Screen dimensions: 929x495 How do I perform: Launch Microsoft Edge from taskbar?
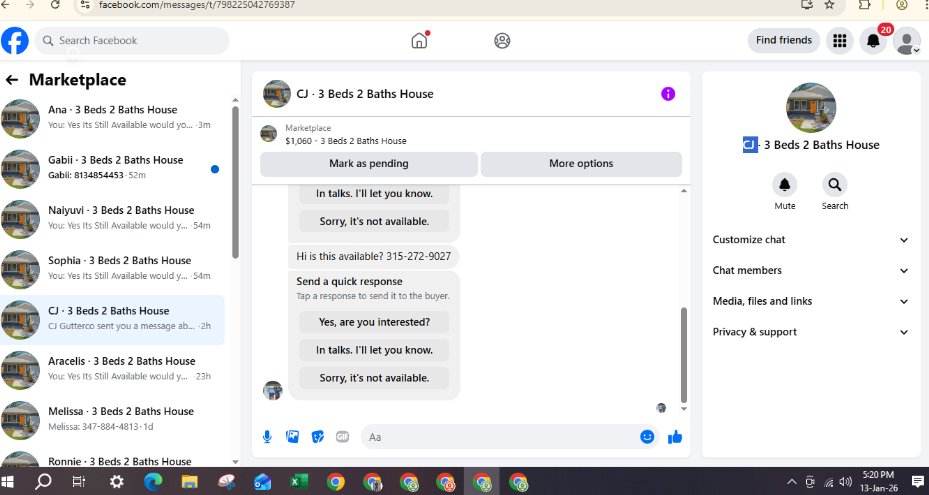tap(153, 481)
